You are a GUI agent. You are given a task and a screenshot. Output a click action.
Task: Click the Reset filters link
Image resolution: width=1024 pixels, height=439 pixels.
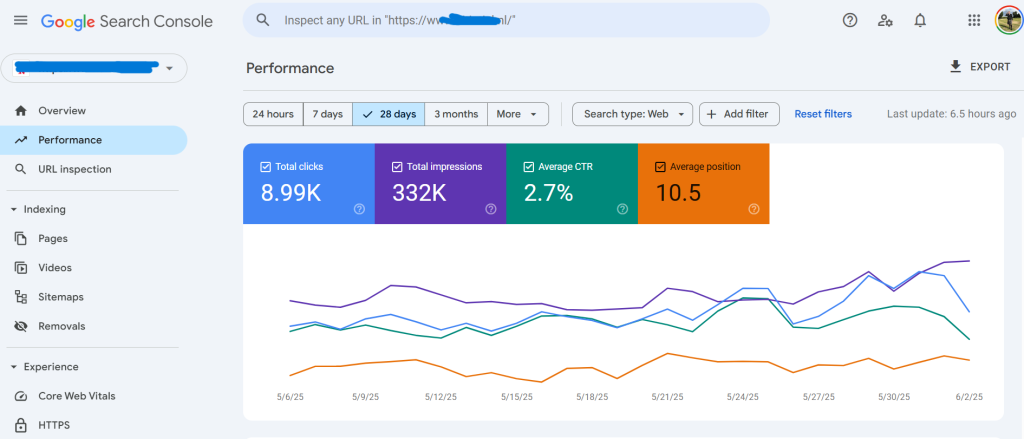click(823, 114)
